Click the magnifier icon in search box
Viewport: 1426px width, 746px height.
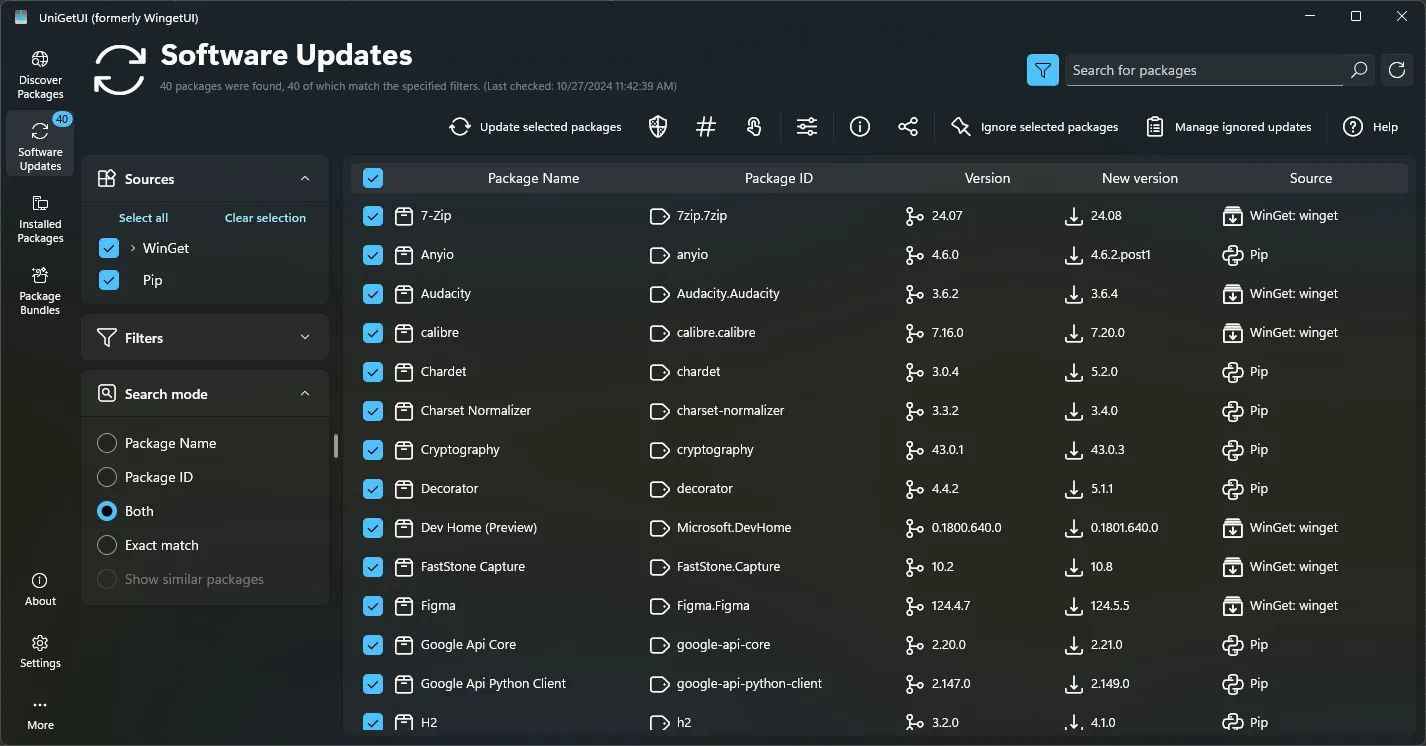point(1358,70)
